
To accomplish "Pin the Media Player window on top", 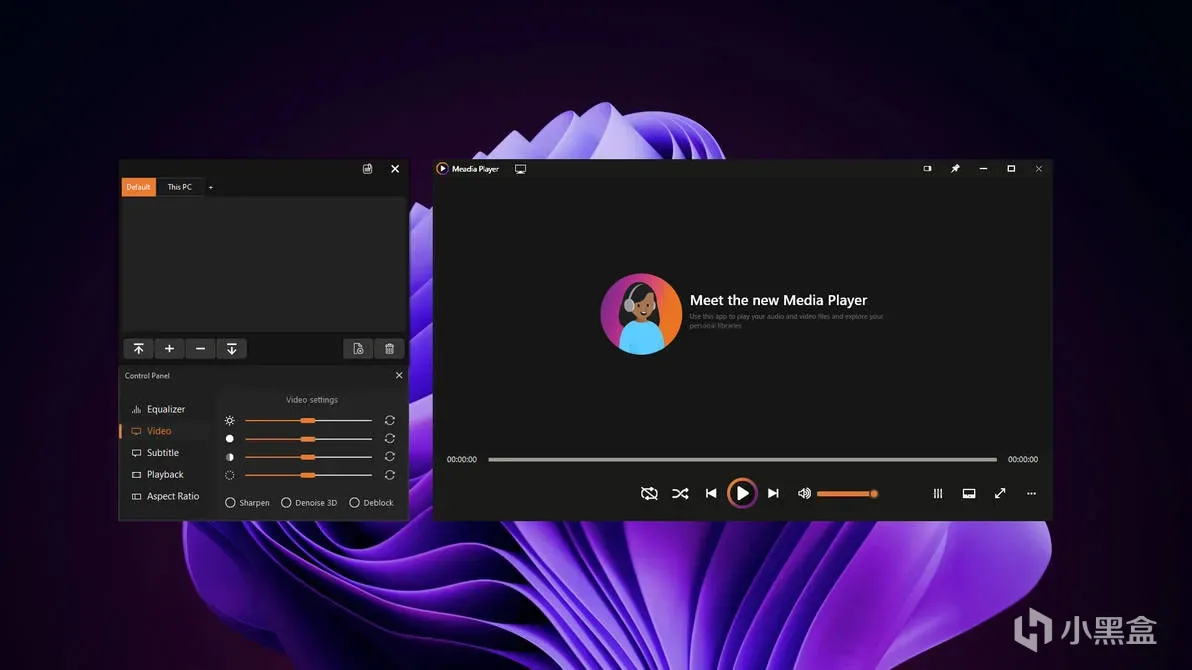I will [956, 169].
